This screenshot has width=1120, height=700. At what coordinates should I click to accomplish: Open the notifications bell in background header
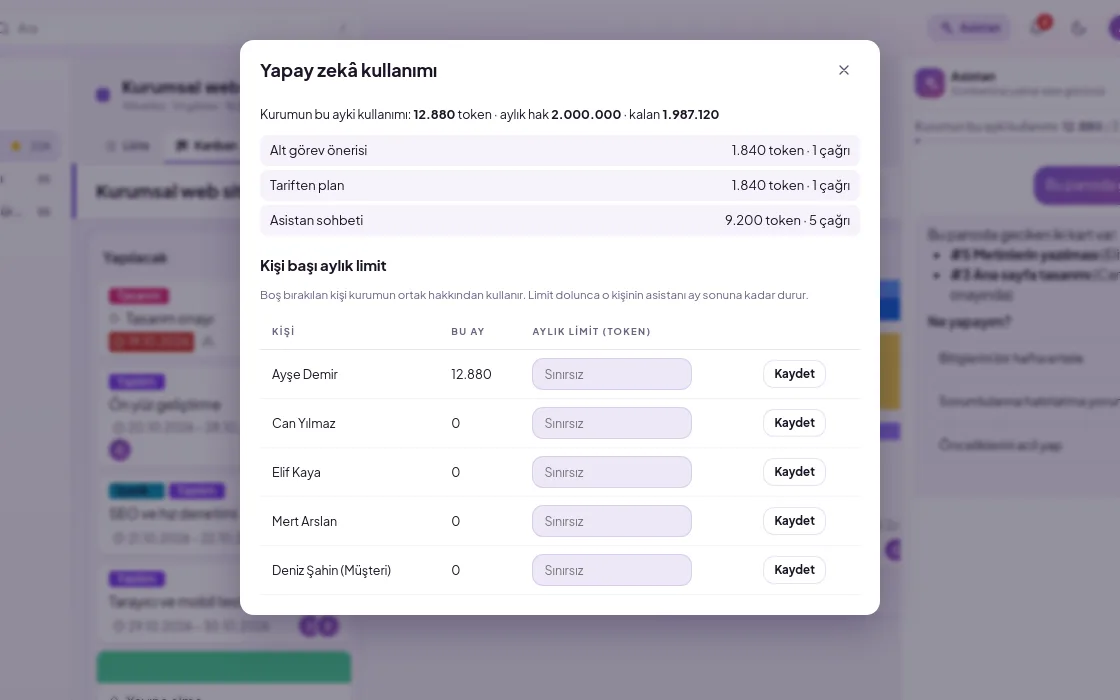(1038, 28)
